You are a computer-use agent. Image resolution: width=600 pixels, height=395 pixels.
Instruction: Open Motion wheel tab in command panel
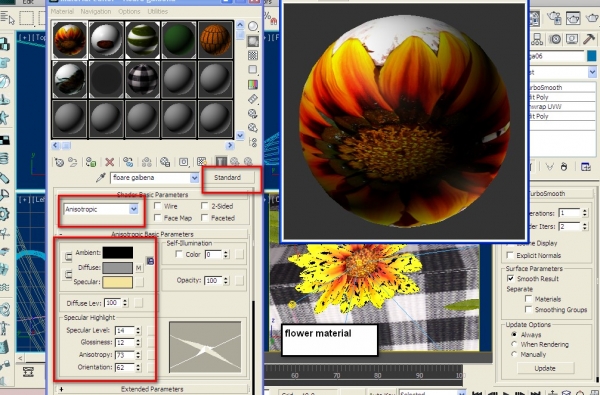click(555, 39)
